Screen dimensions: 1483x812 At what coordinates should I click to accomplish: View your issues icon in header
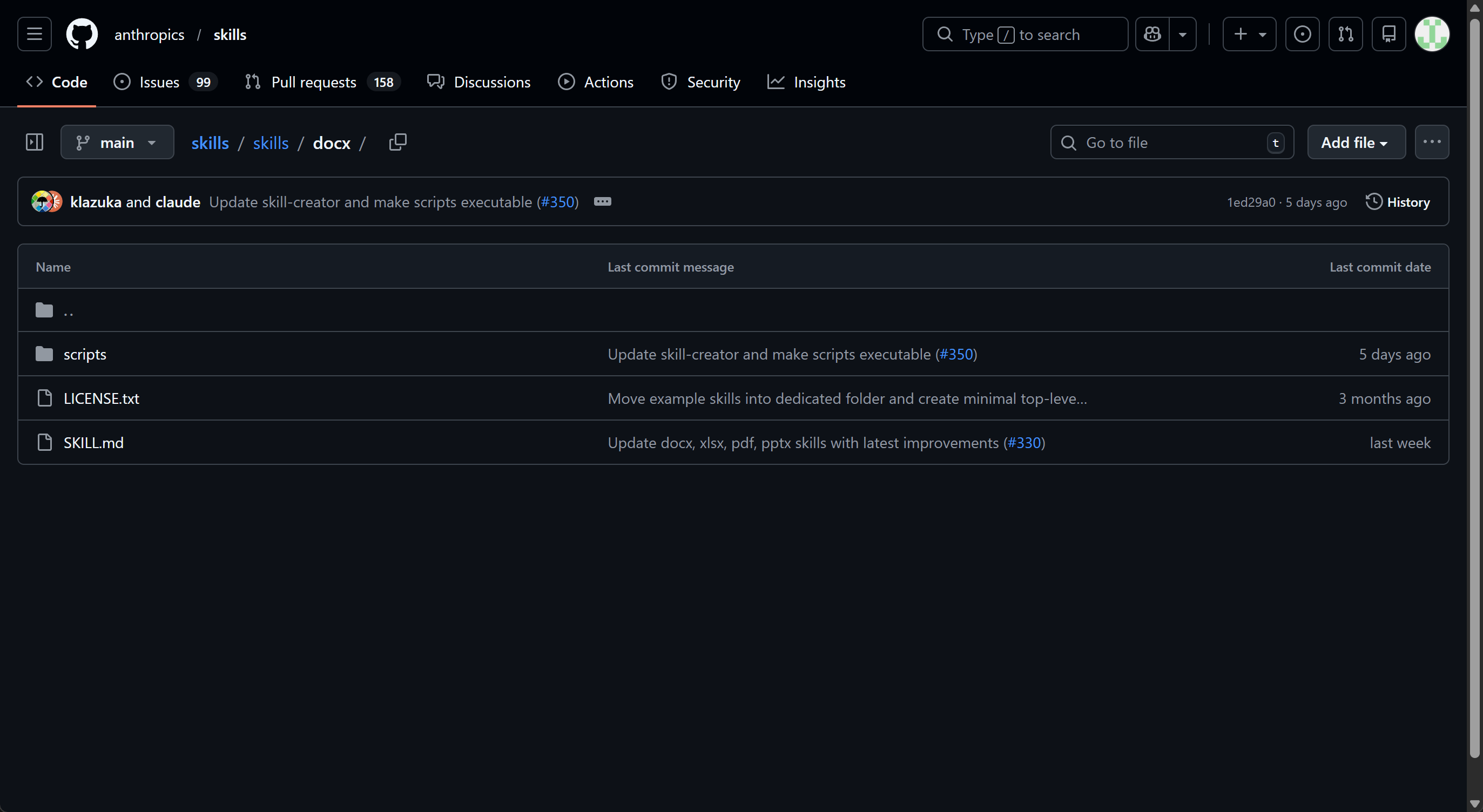tap(1302, 34)
